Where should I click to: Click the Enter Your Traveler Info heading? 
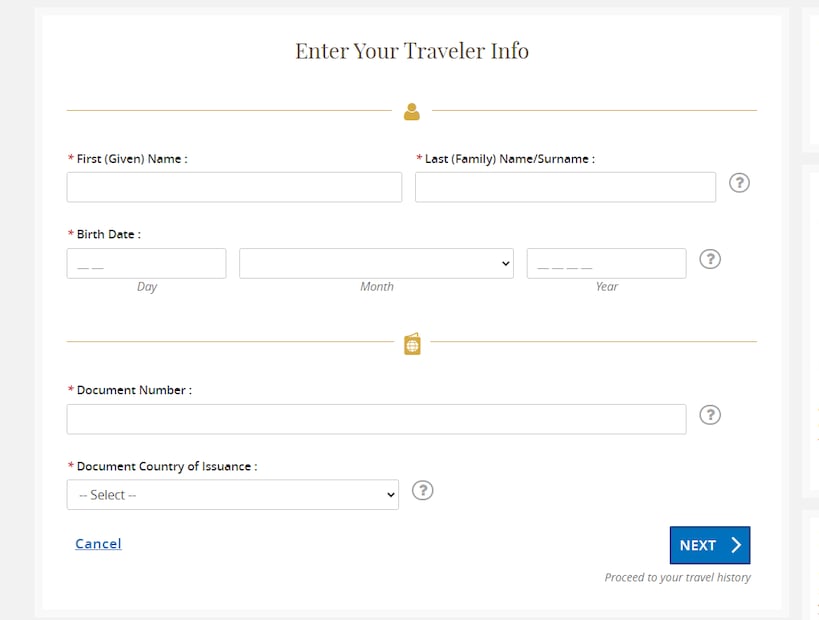coord(412,51)
